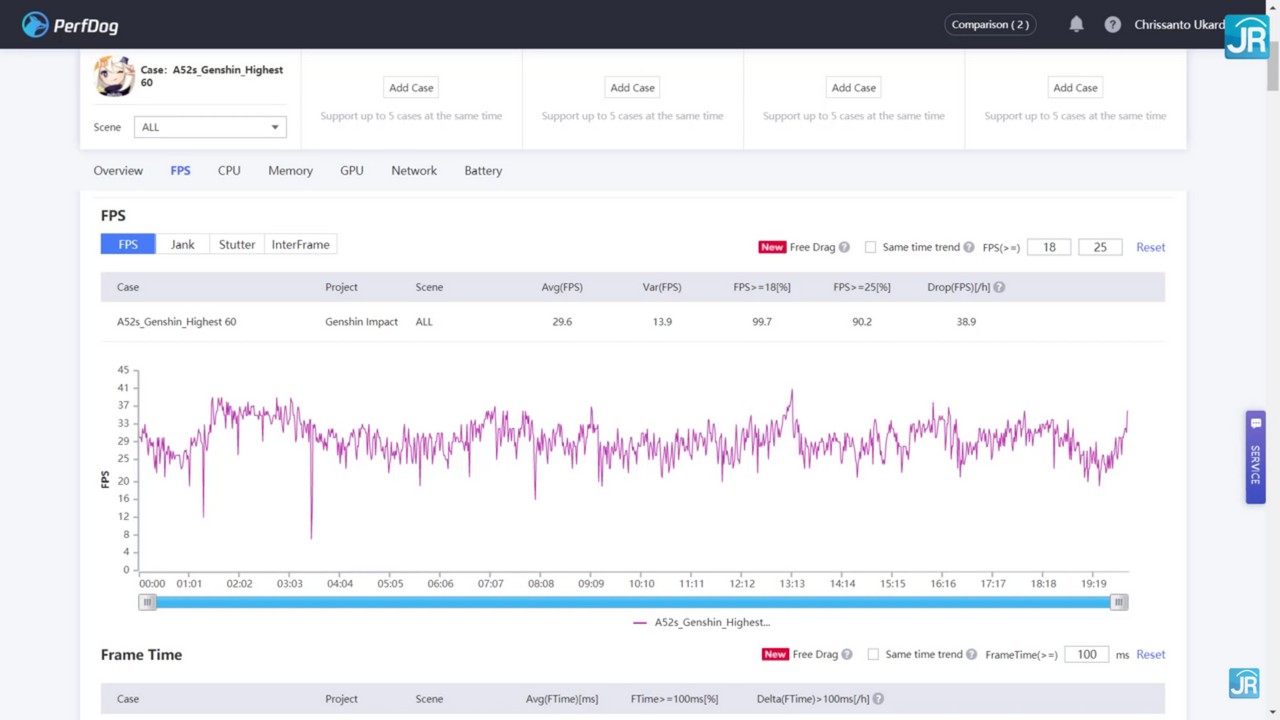Image resolution: width=1280 pixels, height=720 pixels.
Task: Open the notifications bell
Action: coord(1076,24)
